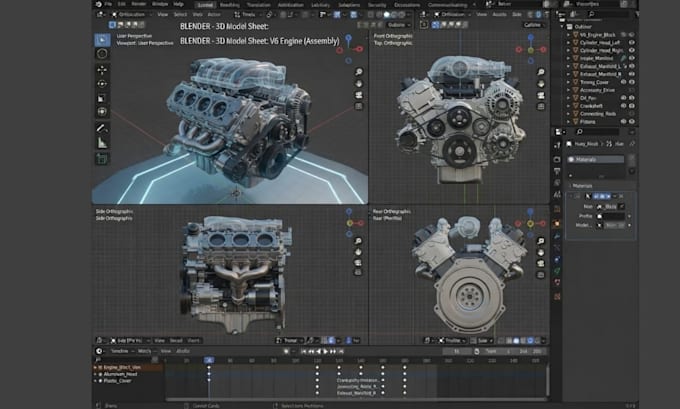Click Play animation in the timeline
The width and height of the screenshot is (680, 409).
point(326,352)
